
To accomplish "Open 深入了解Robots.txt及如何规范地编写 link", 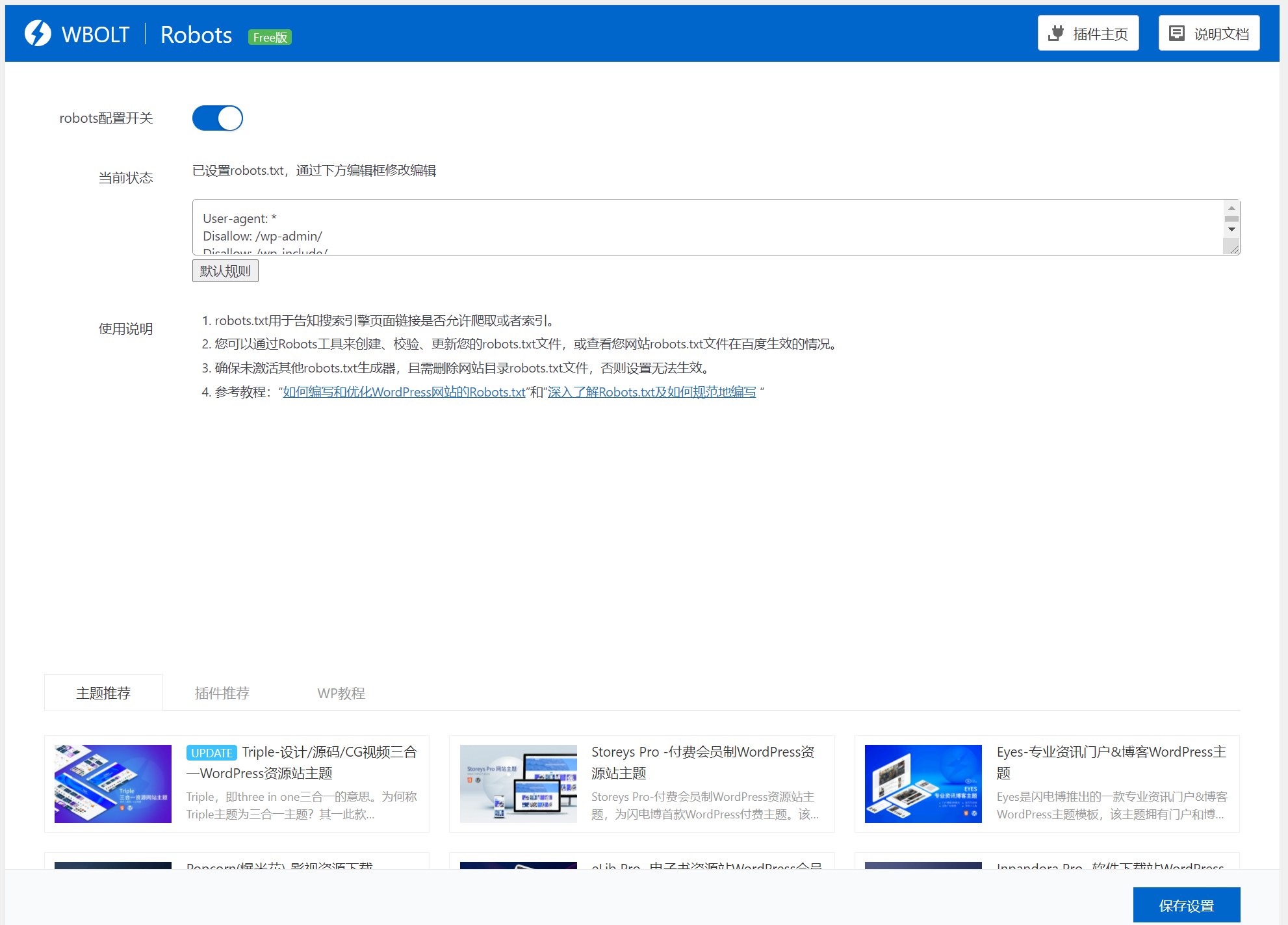I will tap(651, 392).
